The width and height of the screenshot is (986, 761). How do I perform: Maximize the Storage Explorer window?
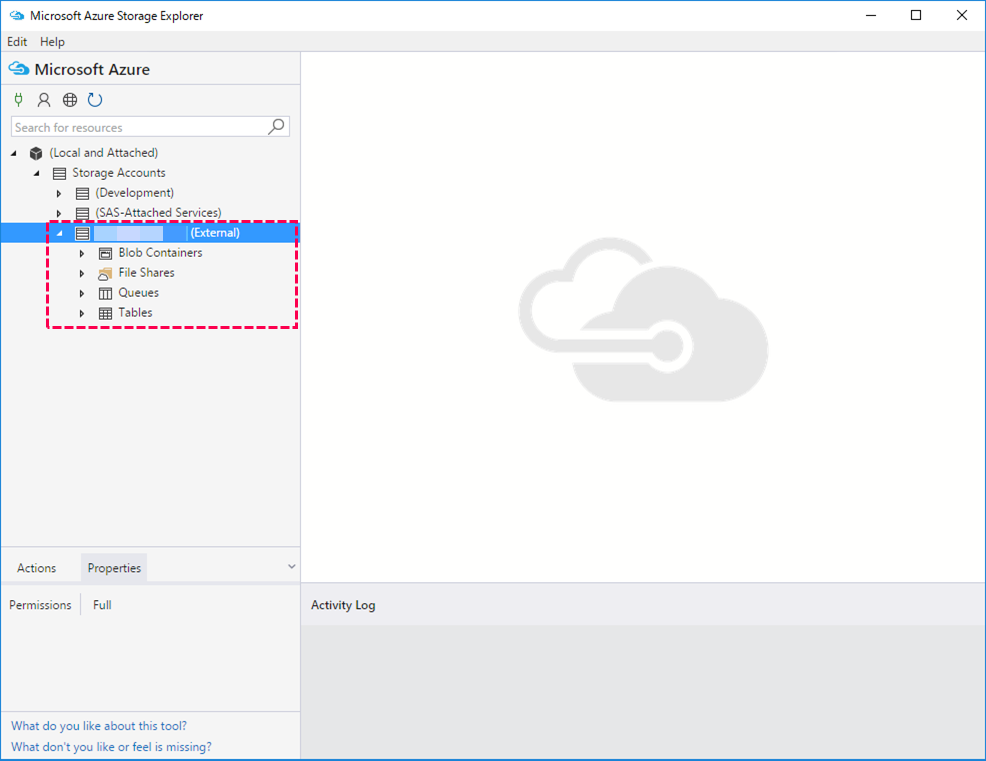[916, 16]
